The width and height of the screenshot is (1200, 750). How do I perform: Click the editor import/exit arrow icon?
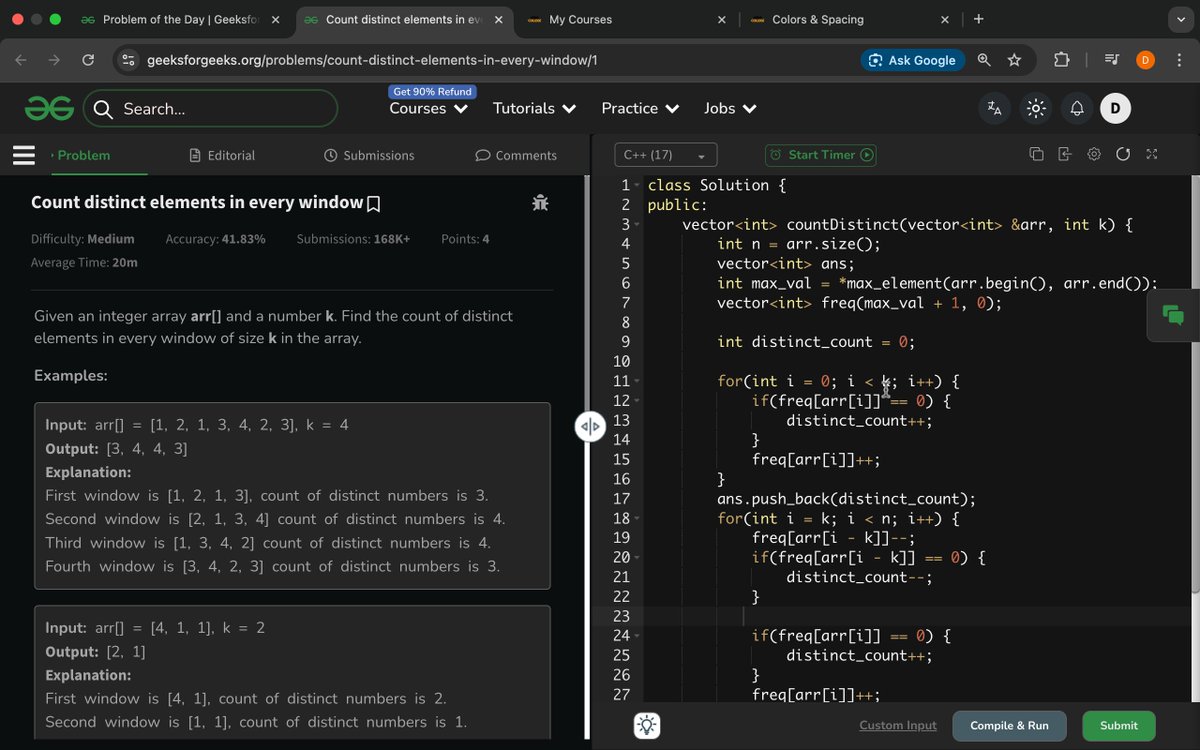1064,155
